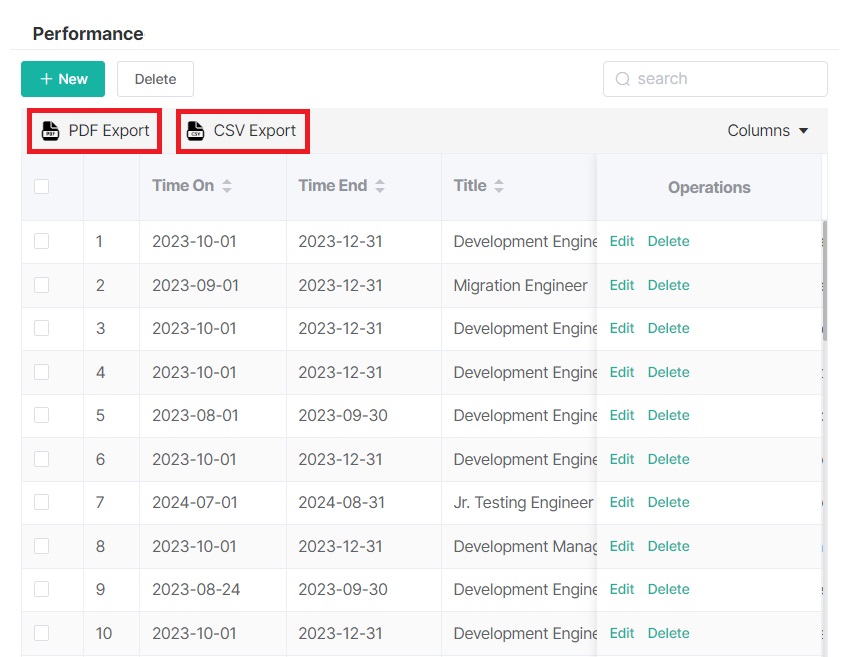The width and height of the screenshot is (841, 657).
Task: Click the CSV Export file icon
Action: tap(196, 130)
